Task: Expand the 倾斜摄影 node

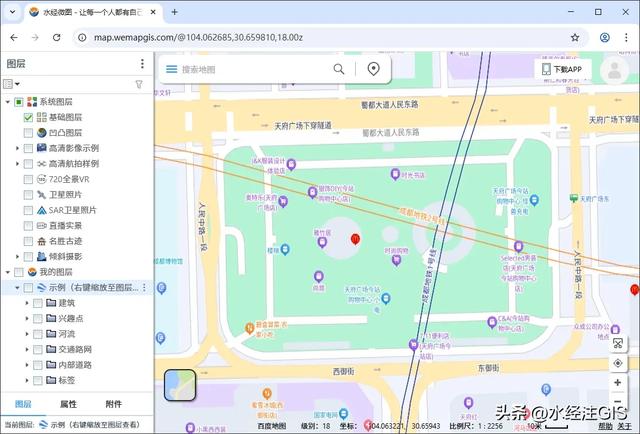Action: pos(17,257)
